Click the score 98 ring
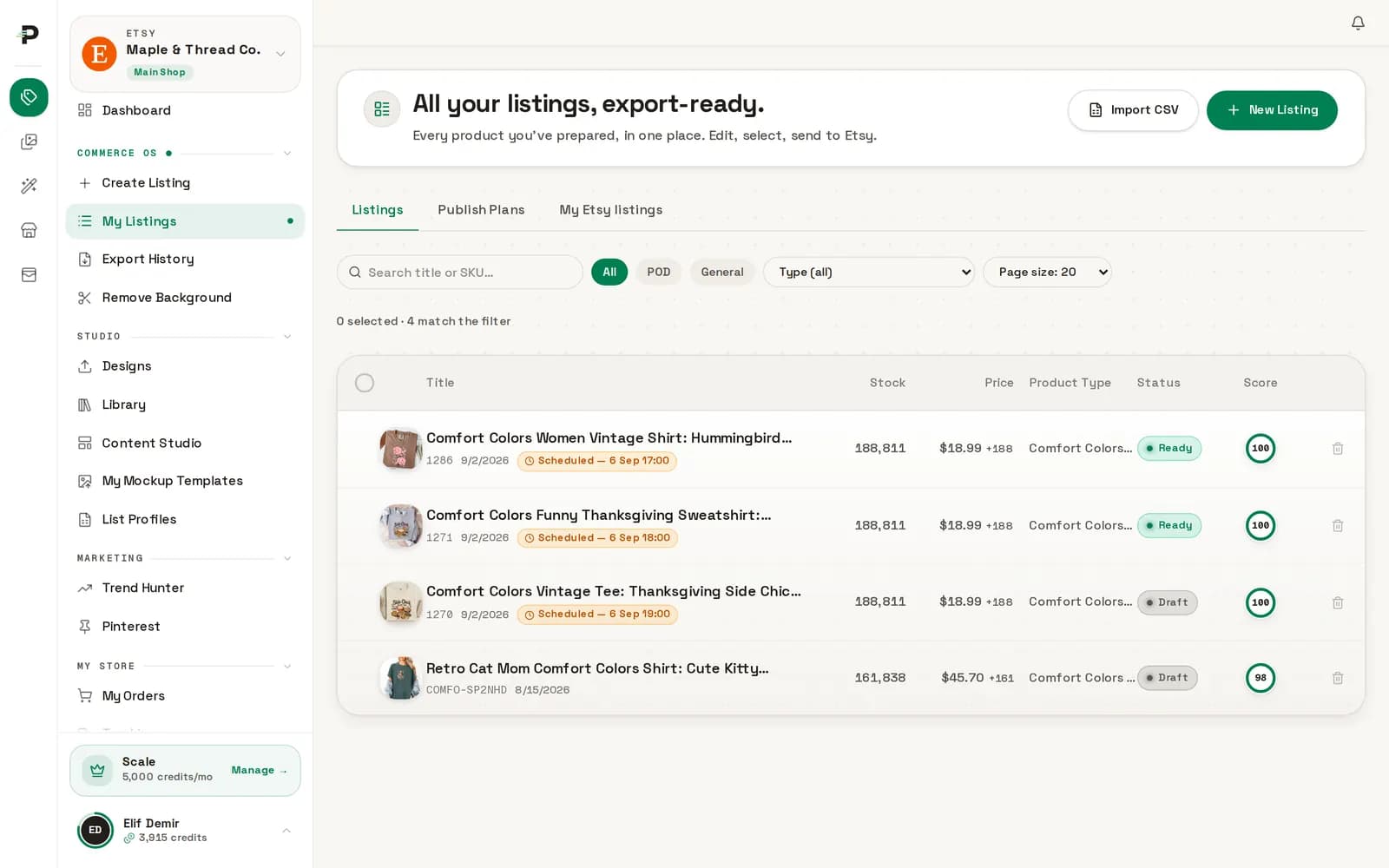 (1261, 678)
